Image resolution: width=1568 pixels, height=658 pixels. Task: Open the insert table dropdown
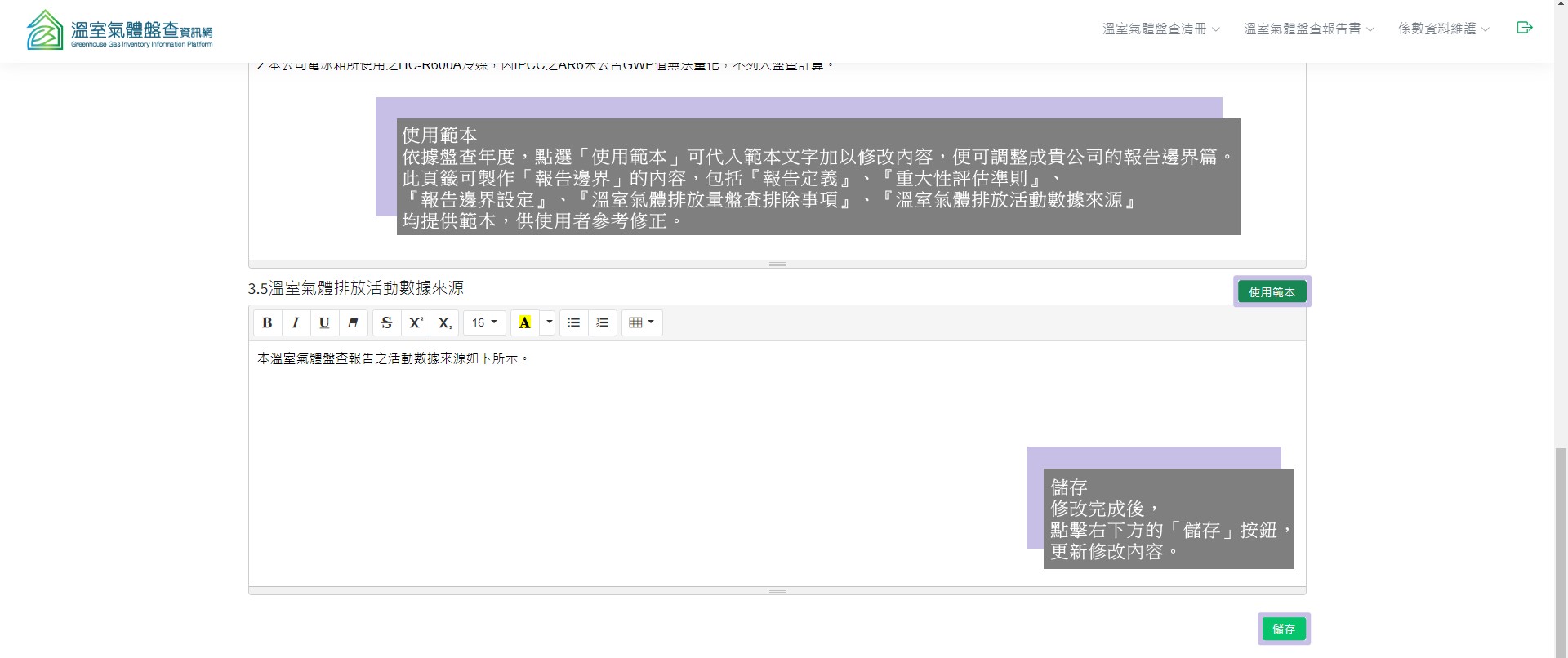pos(642,323)
